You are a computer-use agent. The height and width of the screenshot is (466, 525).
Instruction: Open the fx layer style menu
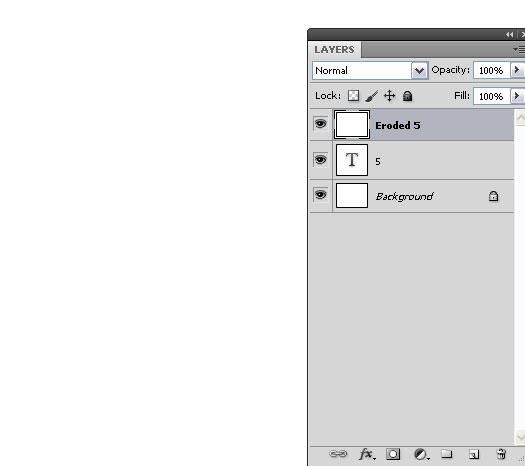point(367,454)
